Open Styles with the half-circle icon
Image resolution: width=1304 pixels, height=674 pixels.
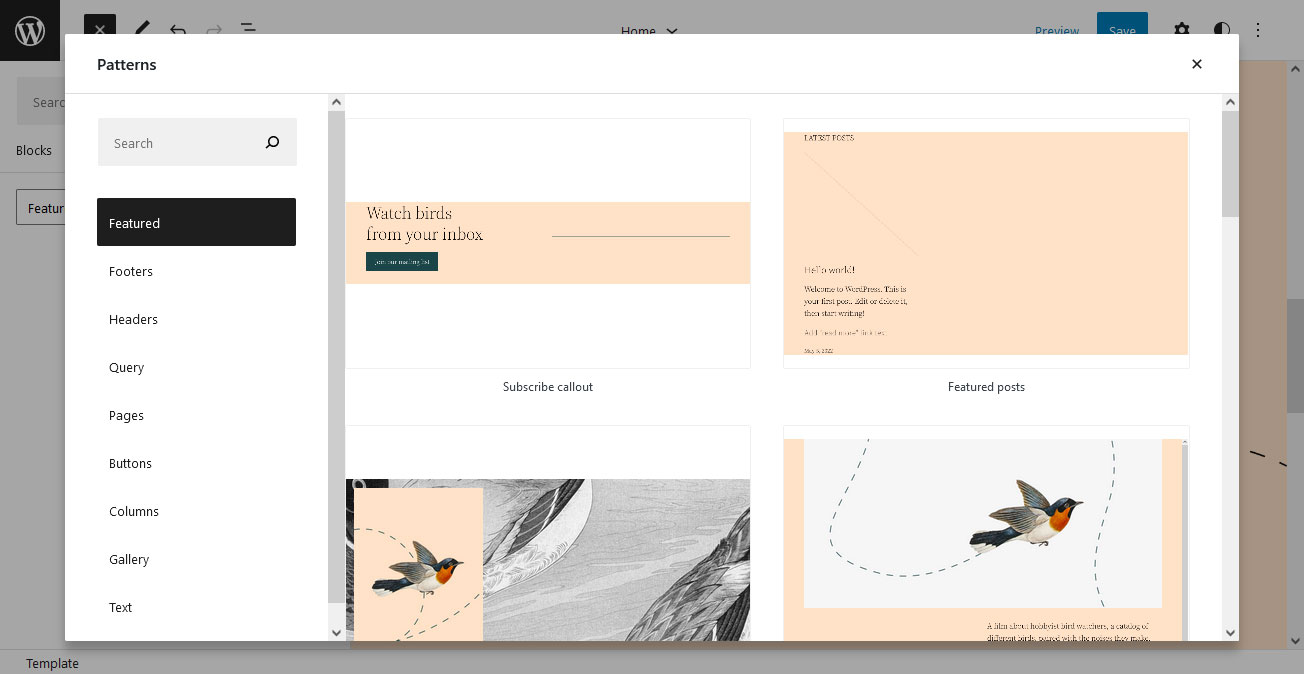(x=1222, y=30)
